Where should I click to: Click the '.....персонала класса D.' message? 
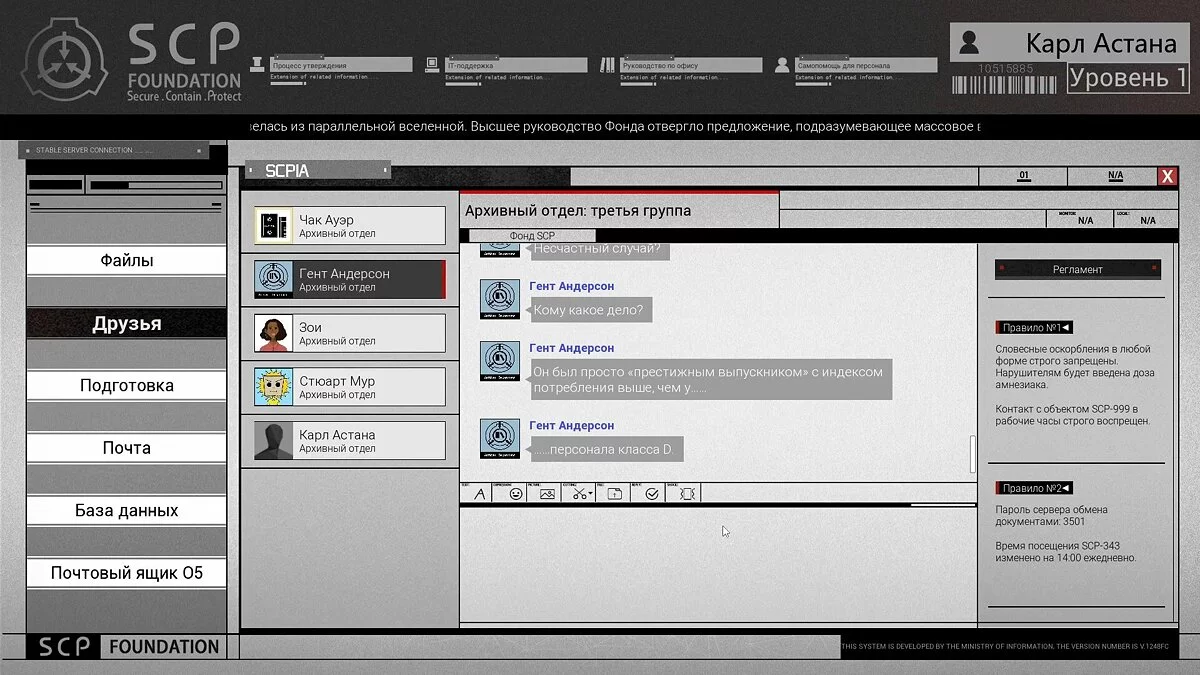(606, 450)
